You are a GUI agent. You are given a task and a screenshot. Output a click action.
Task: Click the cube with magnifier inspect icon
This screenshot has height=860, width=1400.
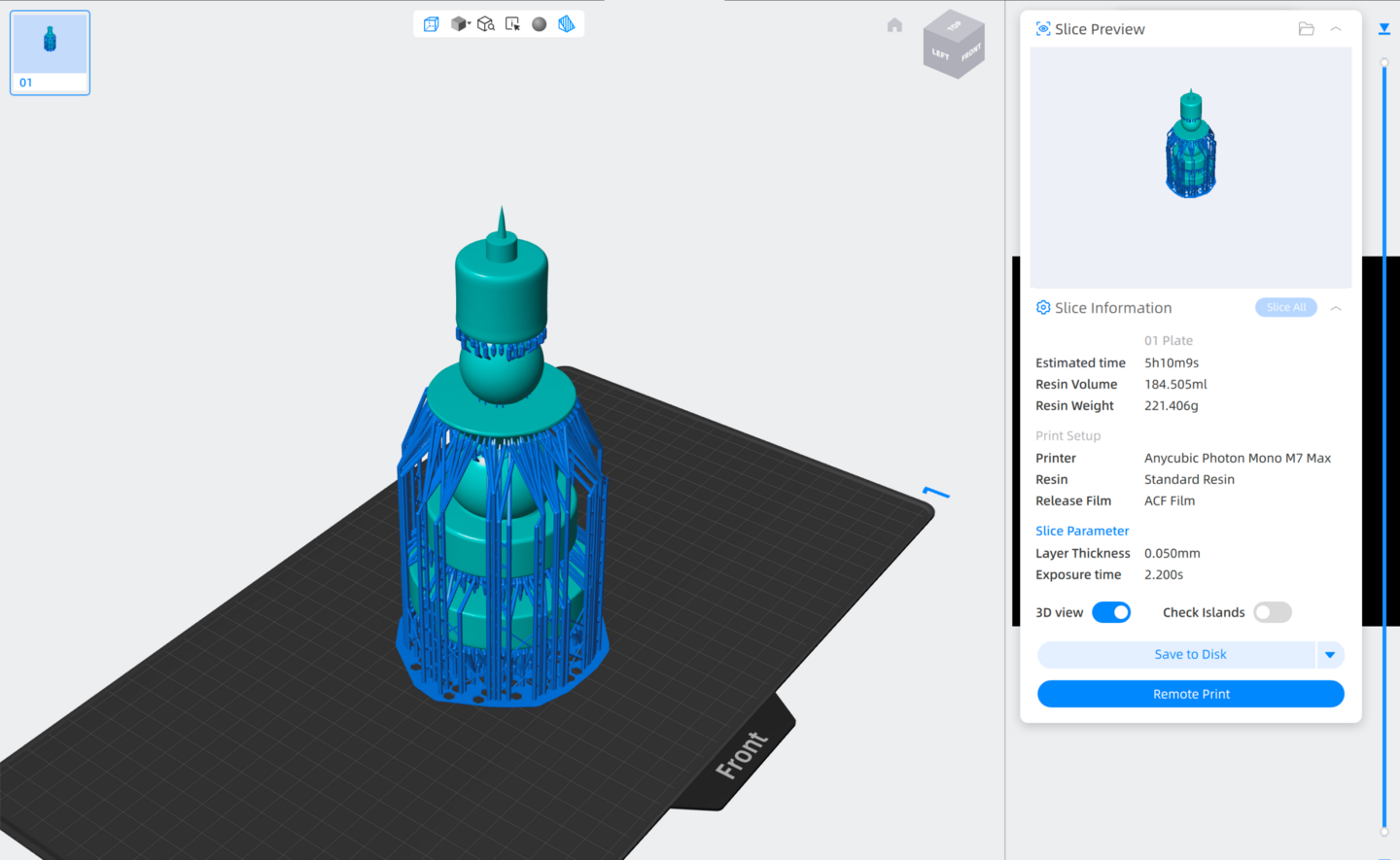pos(486,24)
